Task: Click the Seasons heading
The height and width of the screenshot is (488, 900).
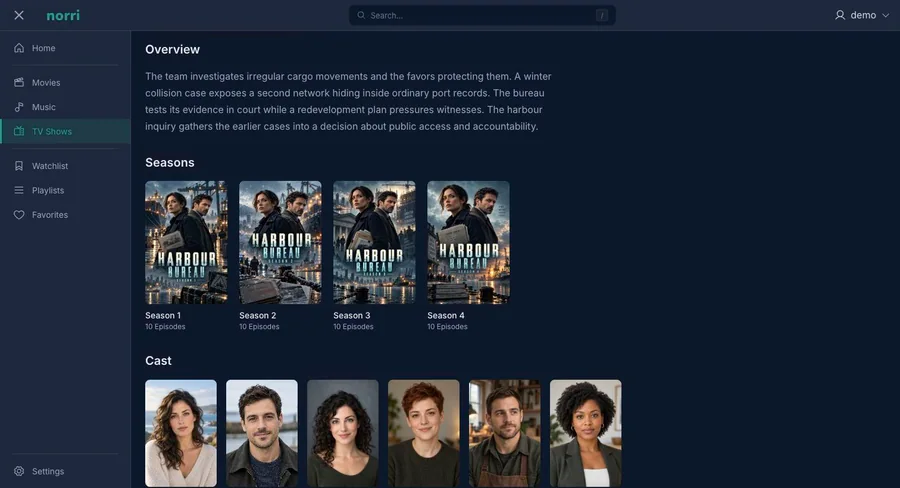Action: click(170, 162)
